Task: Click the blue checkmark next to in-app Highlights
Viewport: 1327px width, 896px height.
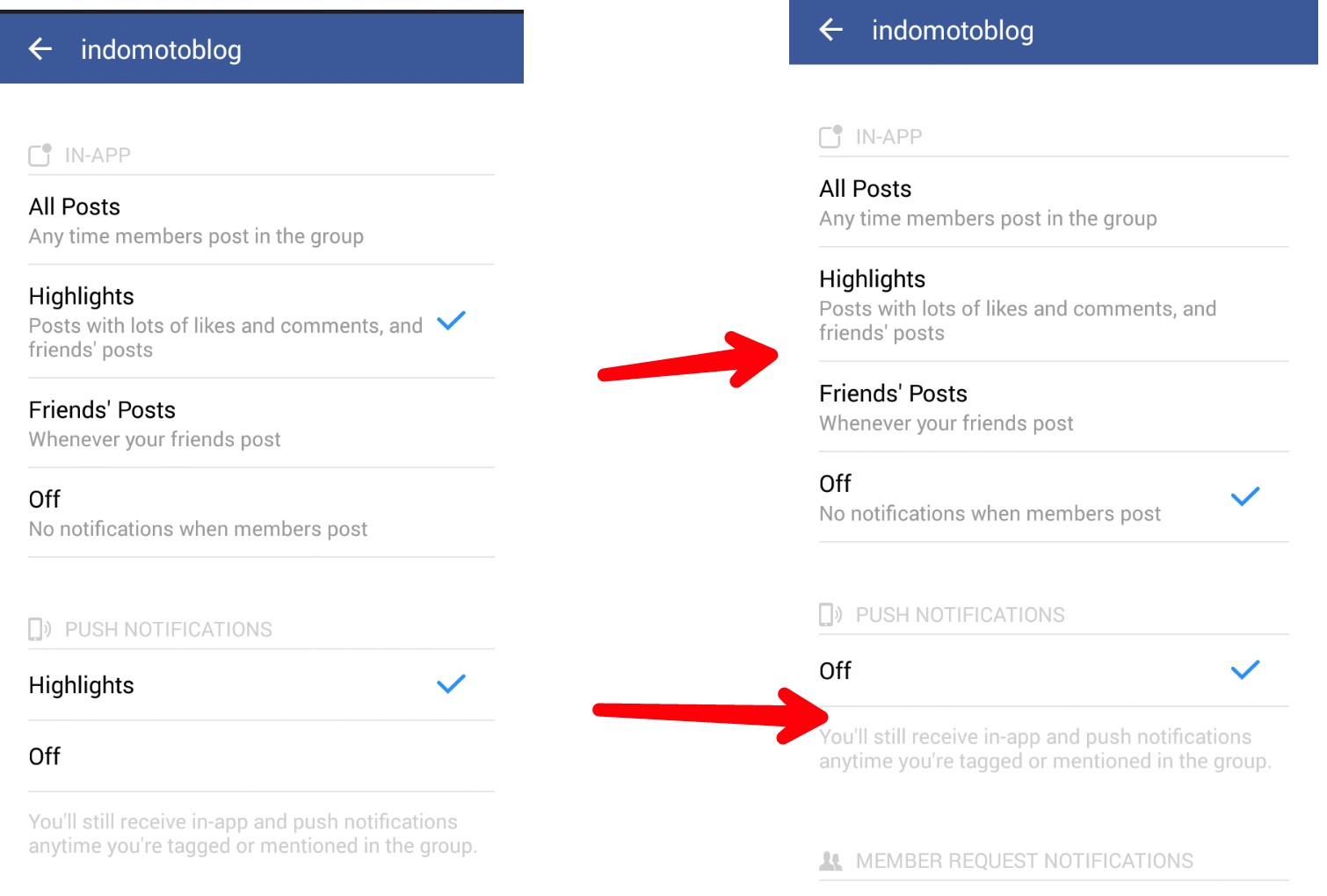Action: click(451, 321)
